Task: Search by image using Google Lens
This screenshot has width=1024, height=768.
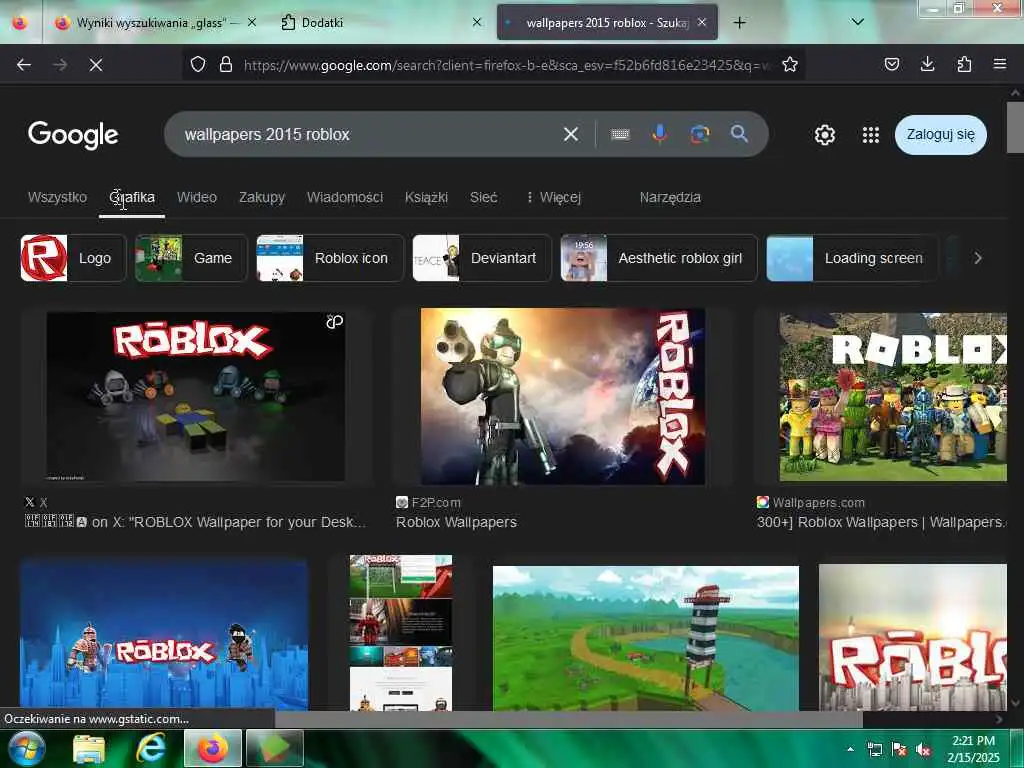Action: click(699, 134)
